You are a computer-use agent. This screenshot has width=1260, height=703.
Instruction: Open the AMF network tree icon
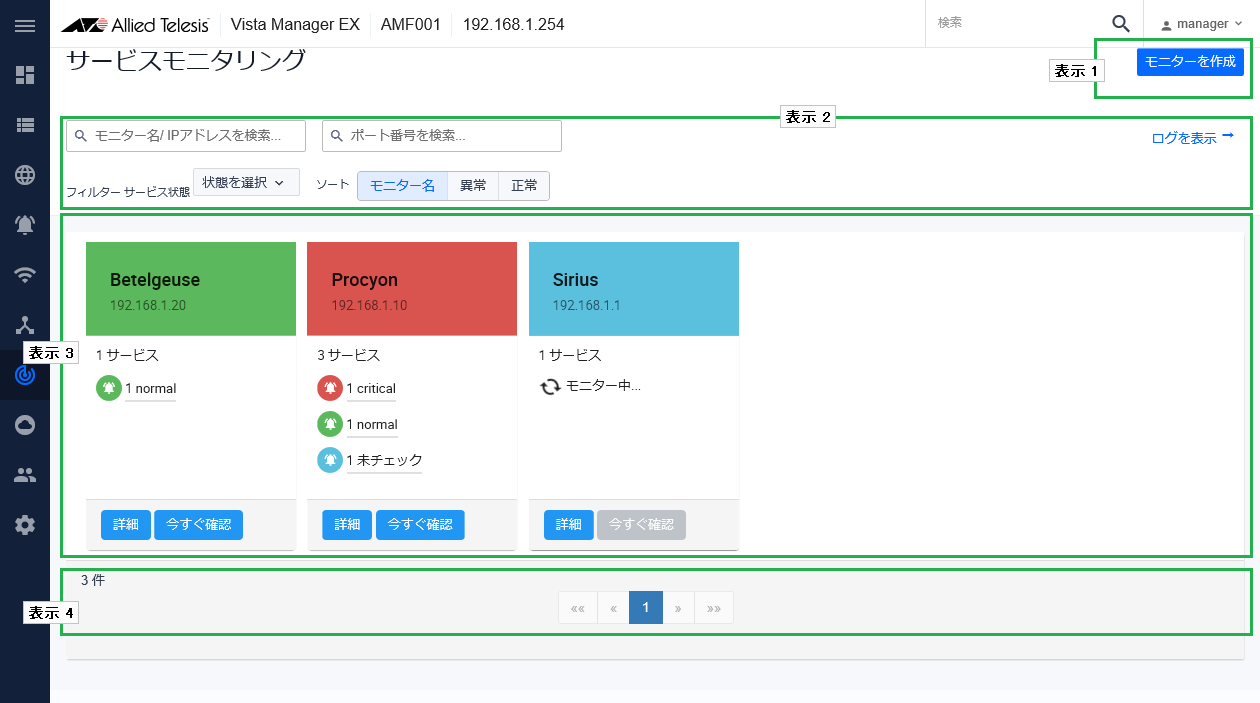25,325
